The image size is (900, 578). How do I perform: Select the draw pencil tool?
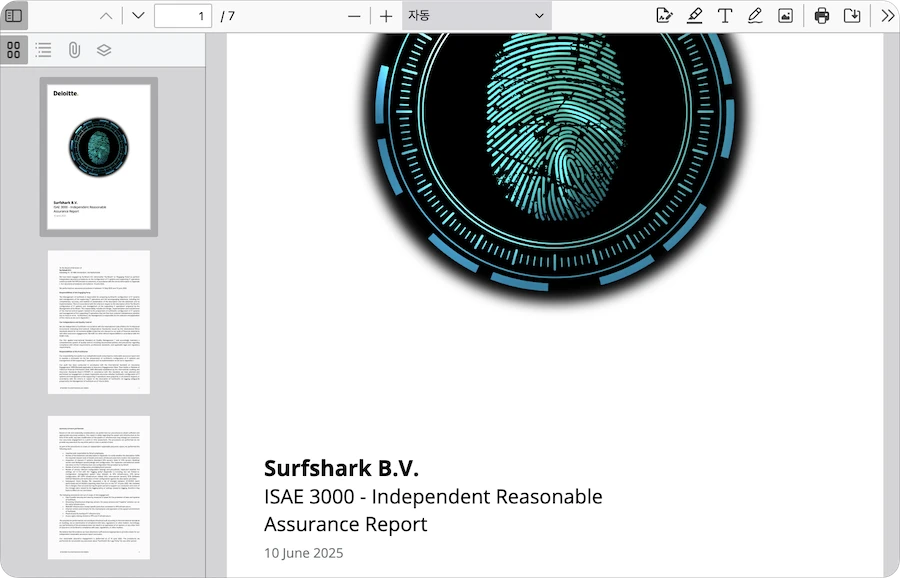coord(755,16)
